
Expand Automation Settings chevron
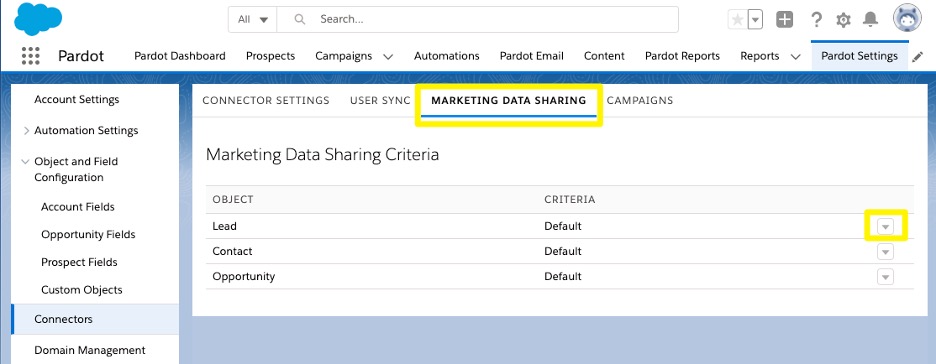pos(26,130)
